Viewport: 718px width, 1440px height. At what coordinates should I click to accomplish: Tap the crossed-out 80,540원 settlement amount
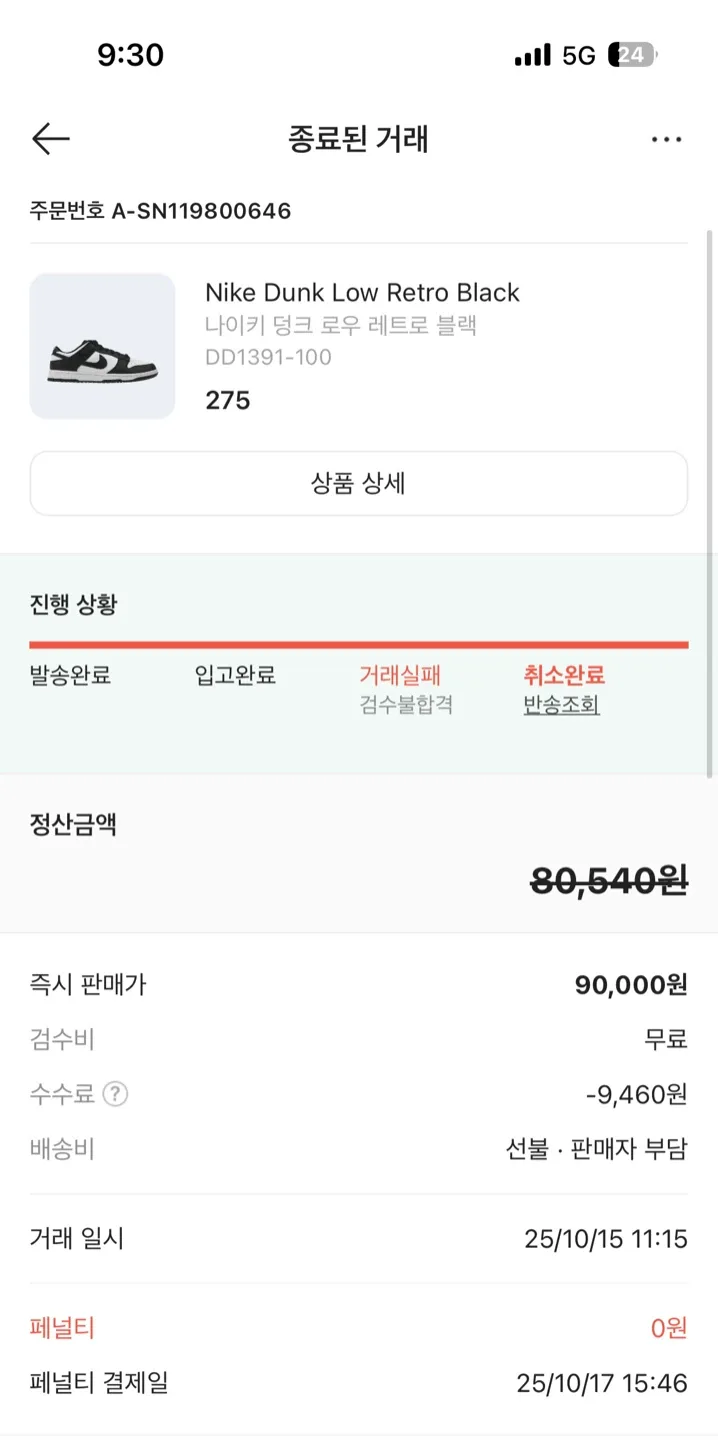(608, 880)
